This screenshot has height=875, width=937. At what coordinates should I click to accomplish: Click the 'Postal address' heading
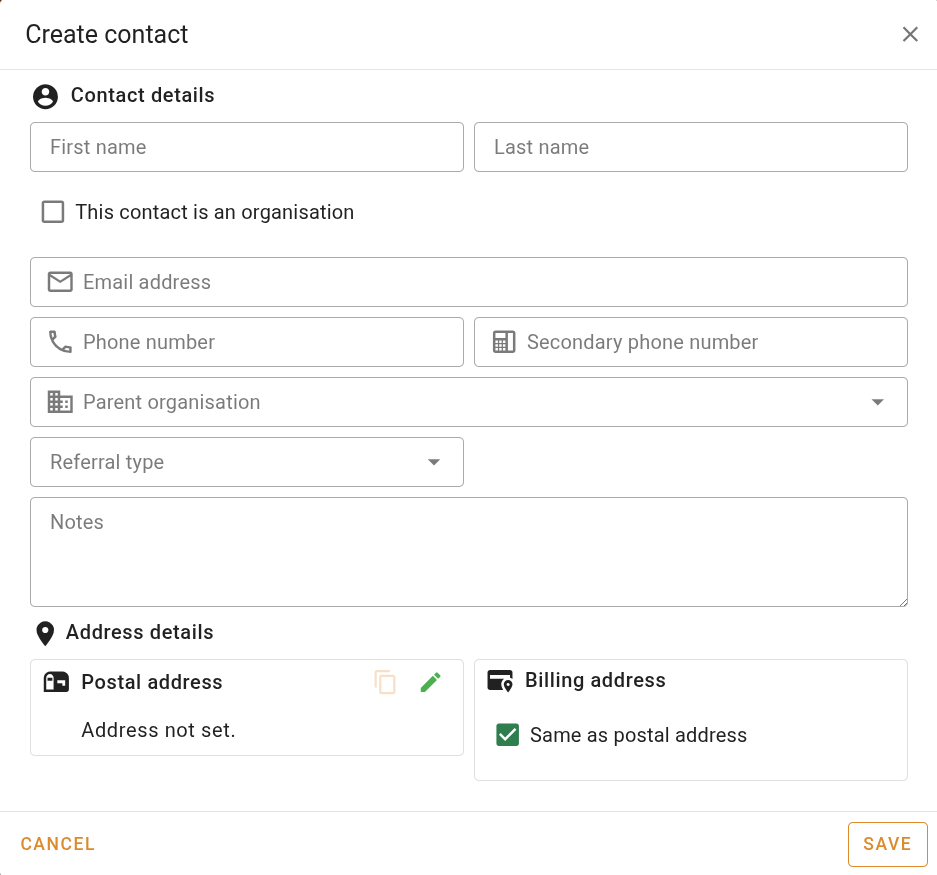coord(152,682)
